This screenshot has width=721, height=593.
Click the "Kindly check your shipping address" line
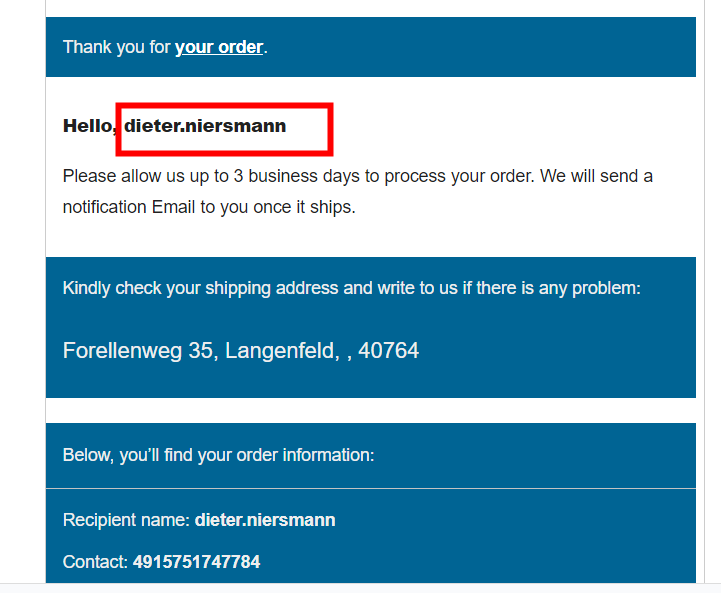[202, 288]
